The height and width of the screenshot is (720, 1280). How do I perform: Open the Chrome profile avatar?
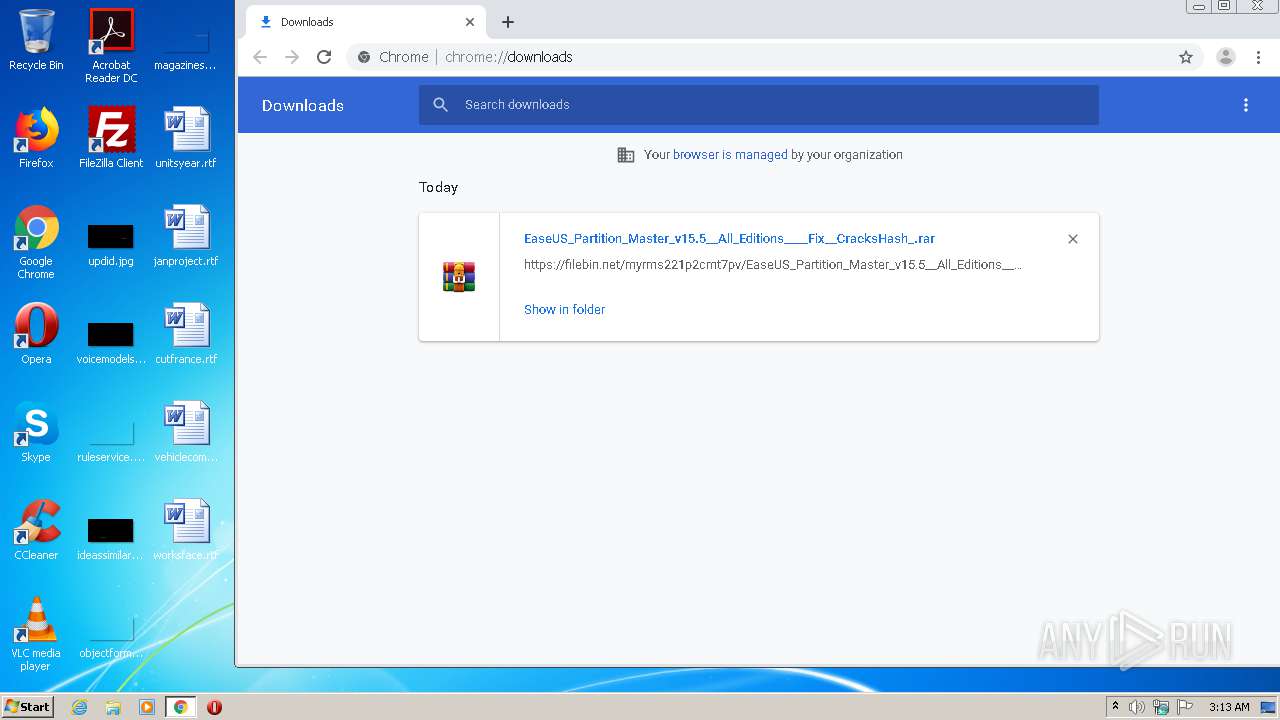click(1226, 57)
